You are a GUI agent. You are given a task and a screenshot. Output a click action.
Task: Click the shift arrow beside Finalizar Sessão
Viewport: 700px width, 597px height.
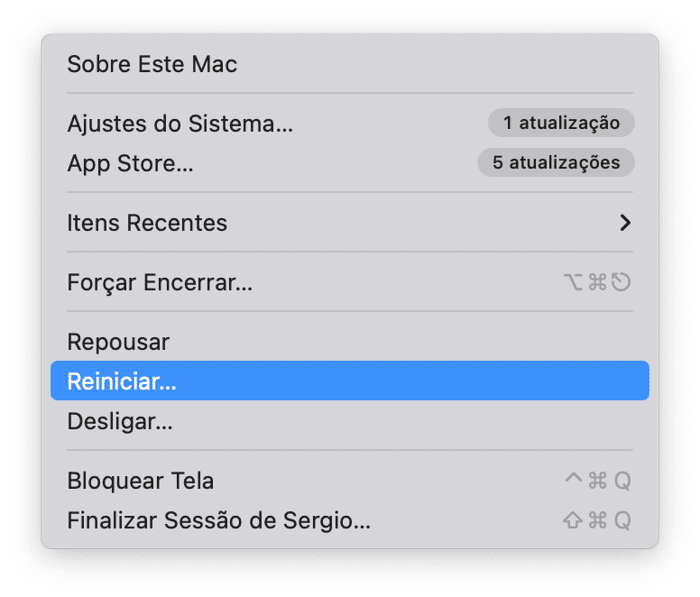coord(573,520)
